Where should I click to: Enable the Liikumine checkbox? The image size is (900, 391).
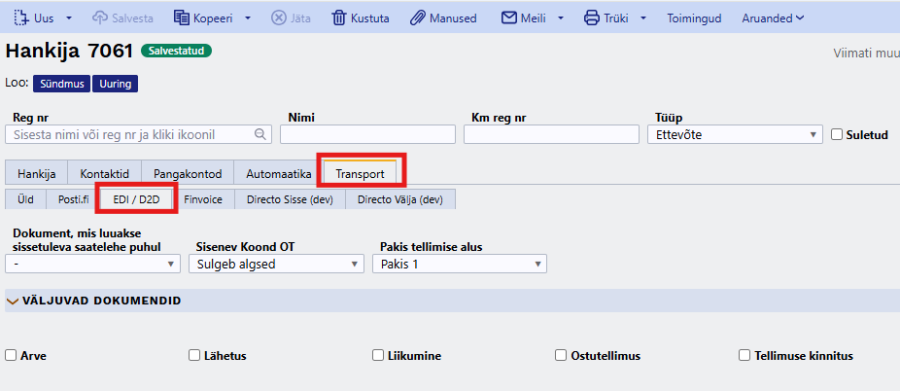pyautogui.click(x=378, y=355)
